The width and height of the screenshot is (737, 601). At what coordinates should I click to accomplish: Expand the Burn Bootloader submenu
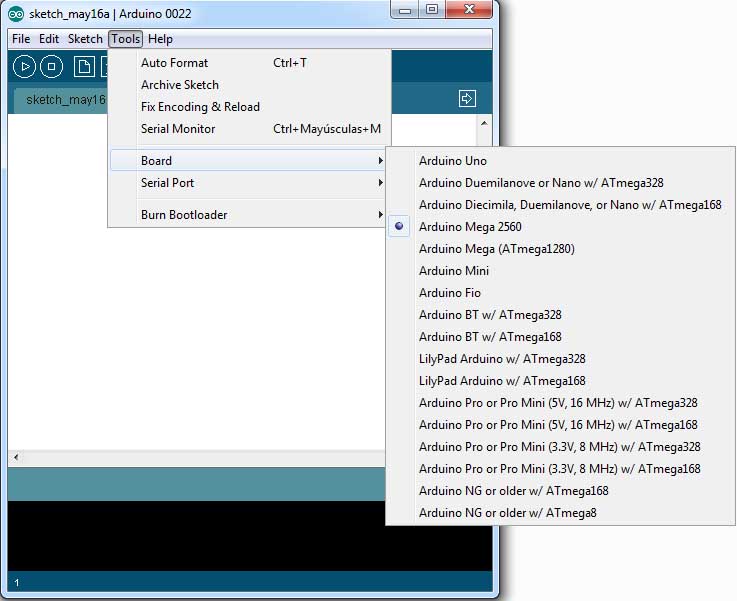(247, 215)
